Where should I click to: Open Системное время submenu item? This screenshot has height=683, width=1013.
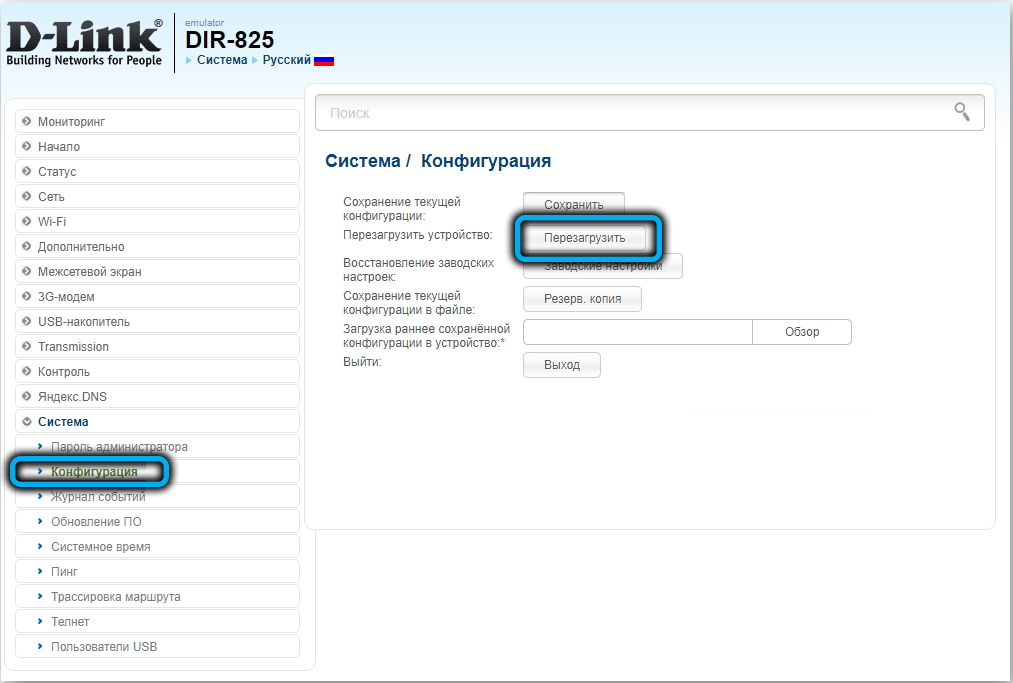pyautogui.click(x=100, y=546)
